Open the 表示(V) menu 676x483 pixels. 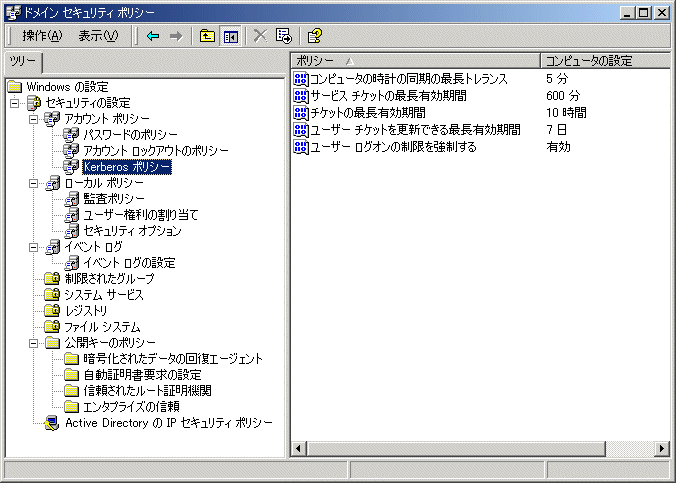tap(98, 36)
